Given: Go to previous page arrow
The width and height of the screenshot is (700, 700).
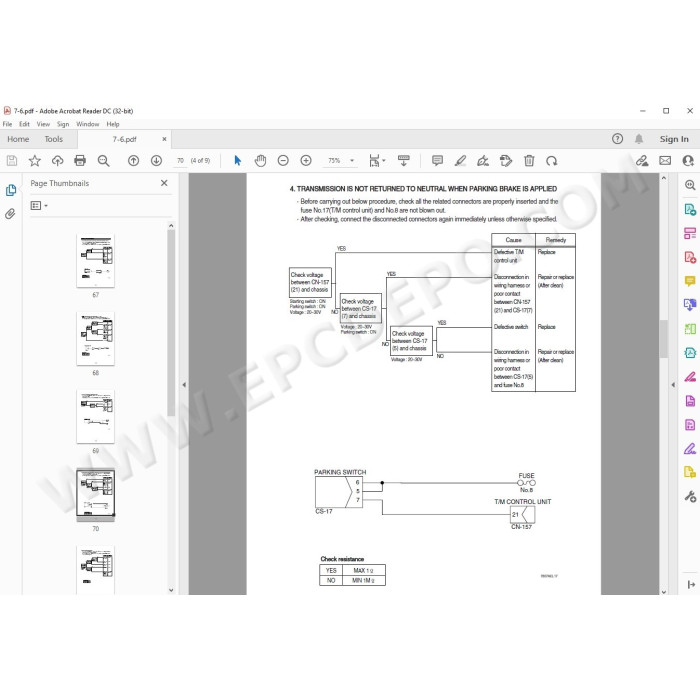Looking at the screenshot, I should (133, 161).
